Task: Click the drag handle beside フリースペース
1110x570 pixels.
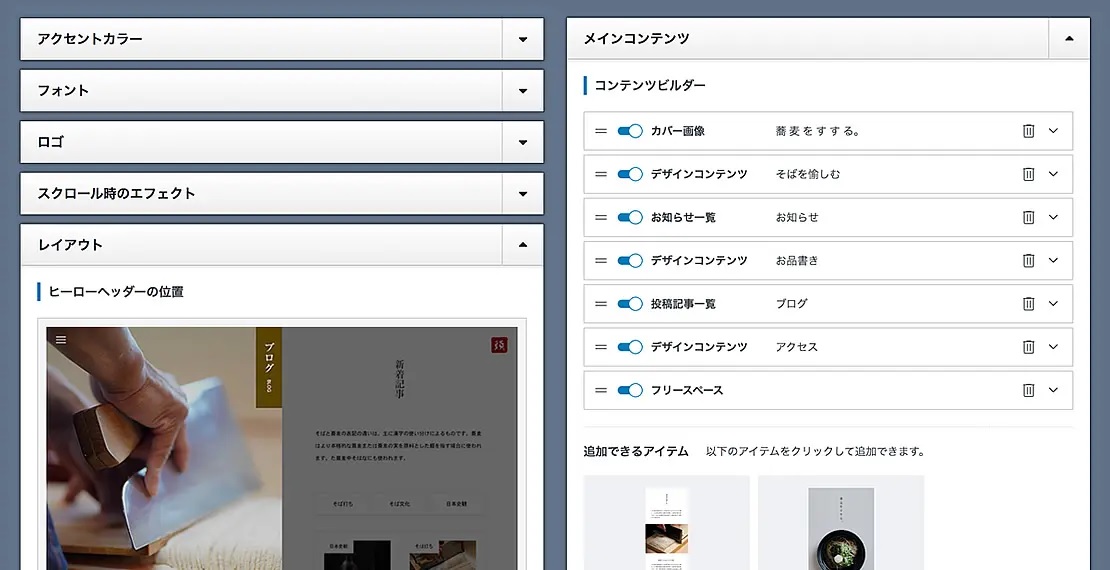Action: (x=601, y=390)
